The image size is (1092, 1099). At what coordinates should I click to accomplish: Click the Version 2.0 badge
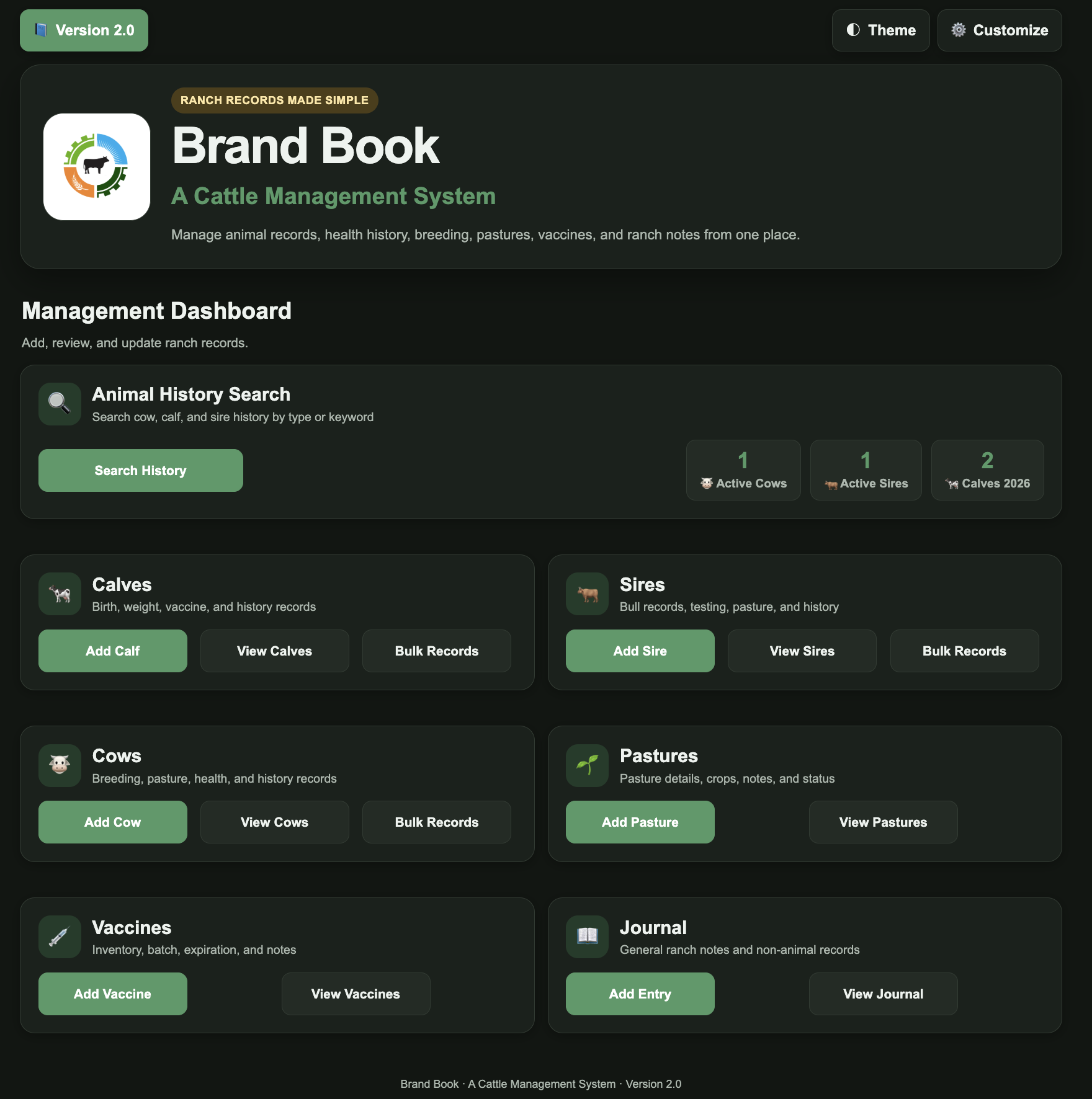pos(84,30)
